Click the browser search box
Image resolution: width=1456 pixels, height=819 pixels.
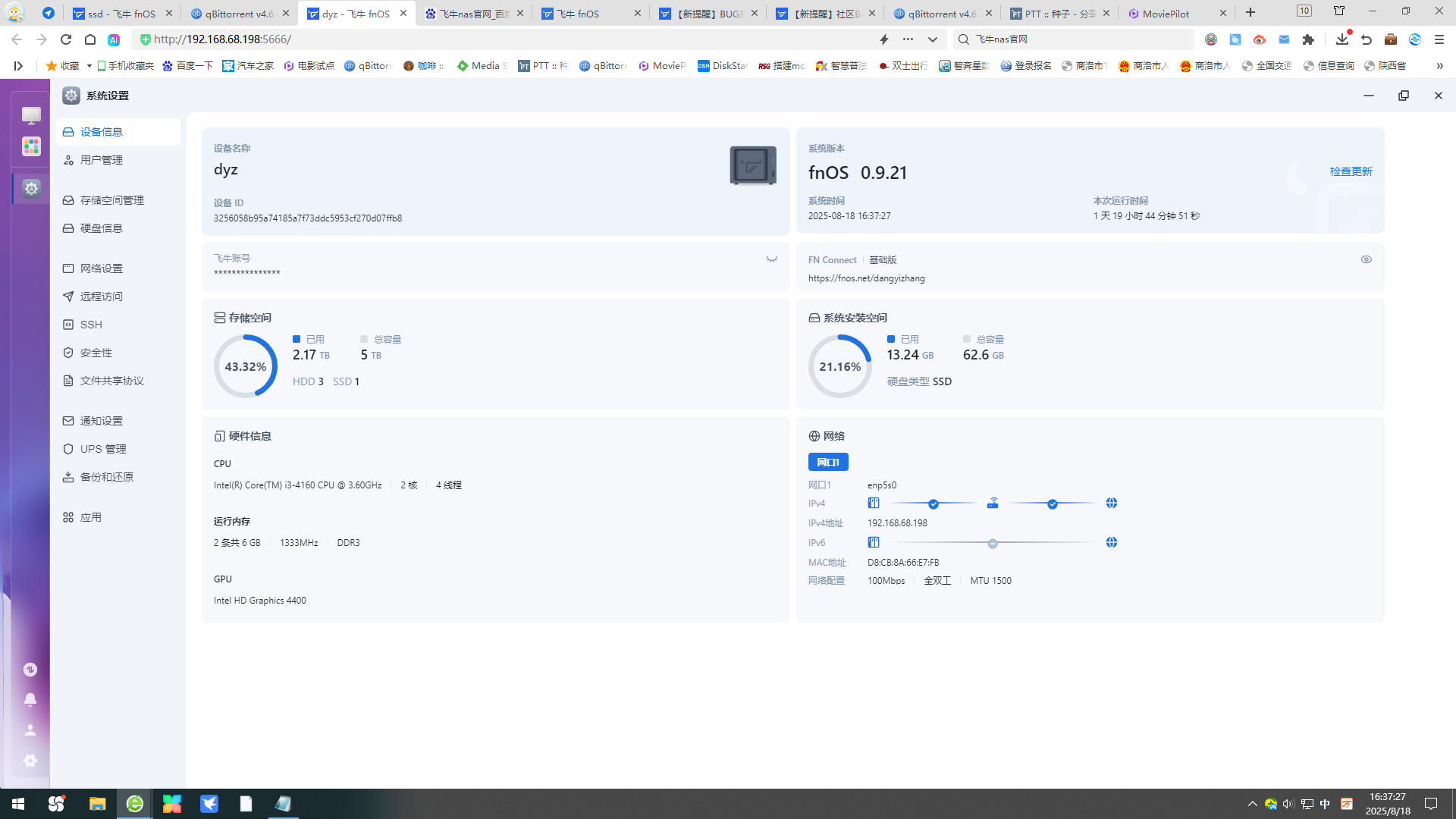click(1077, 39)
